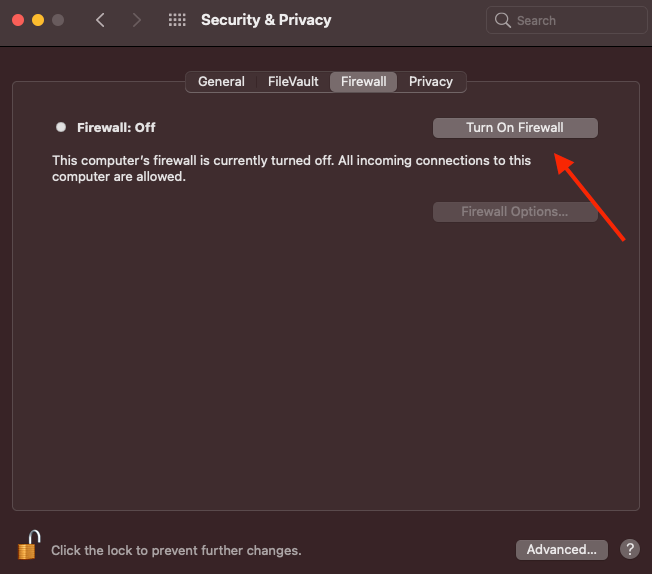
Task: Click into the Search field
Action: click(x=566, y=20)
